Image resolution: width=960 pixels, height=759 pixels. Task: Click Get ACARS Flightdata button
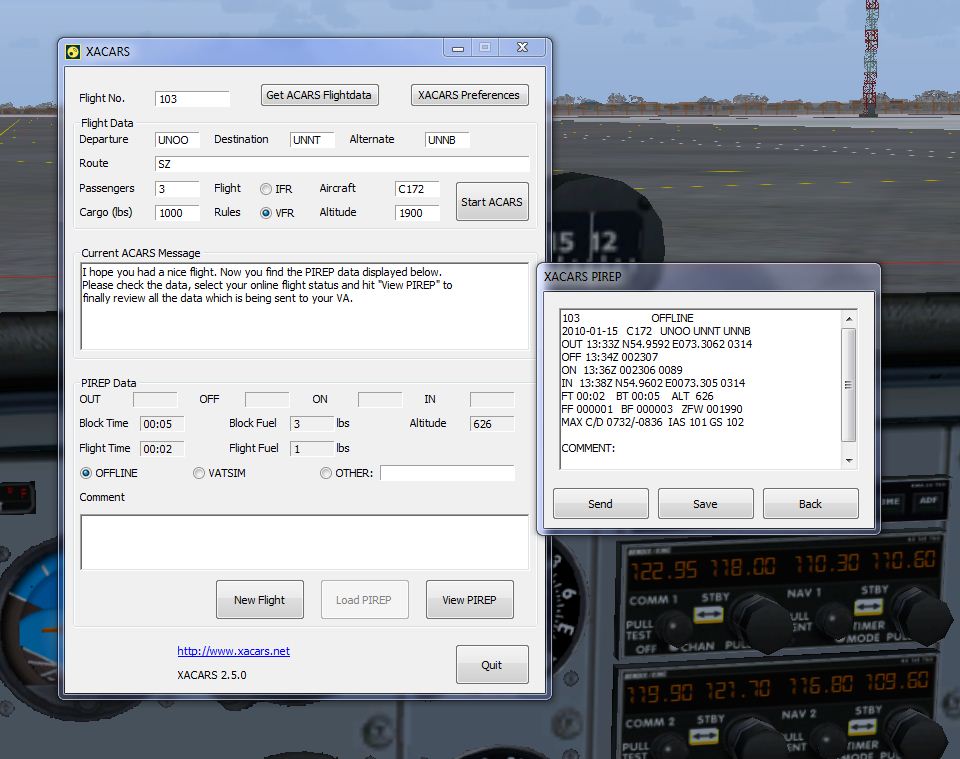(x=320, y=95)
